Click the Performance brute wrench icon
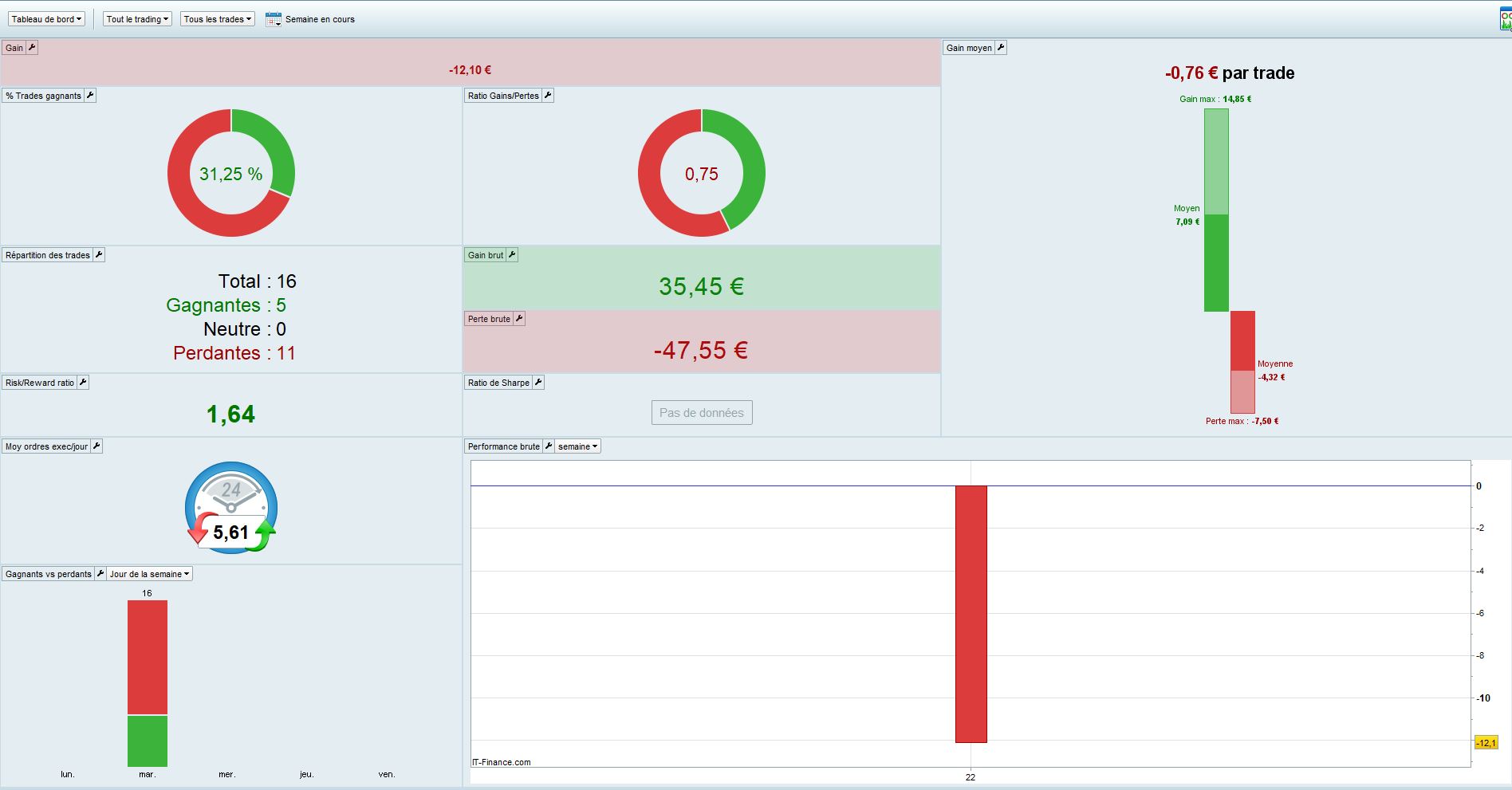The width and height of the screenshot is (1512, 790). (x=549, y=446)
